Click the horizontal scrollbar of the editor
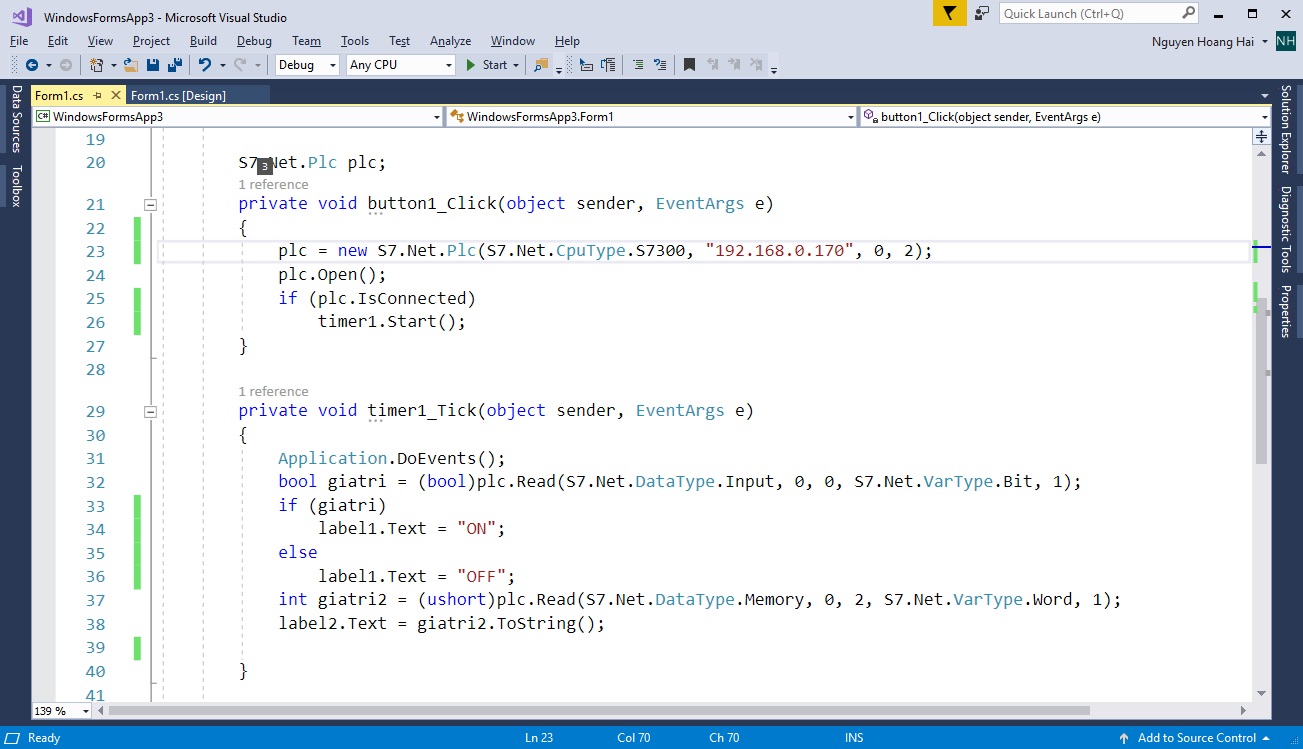The image size is (1303, 749). tap(600, 711)
